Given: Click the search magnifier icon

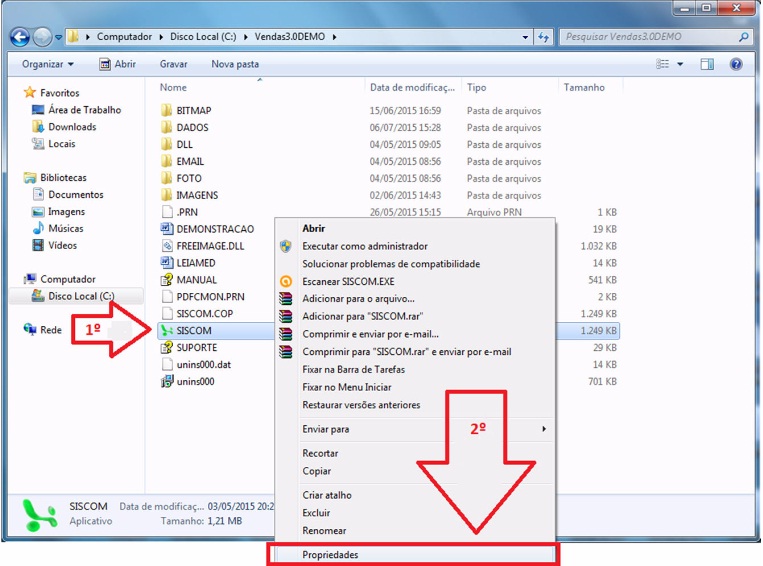Looking at the screenshot, I should pos(744,37).
